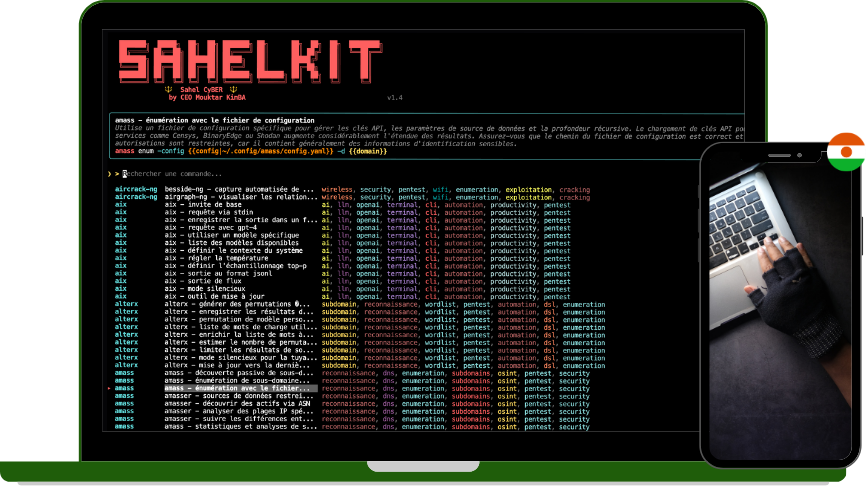Image resolution: width=867 pixels, height=486 pixels.
Task: Select 'aix – régler la température' row
Action: pyautogui.click(x=342, y=258)
